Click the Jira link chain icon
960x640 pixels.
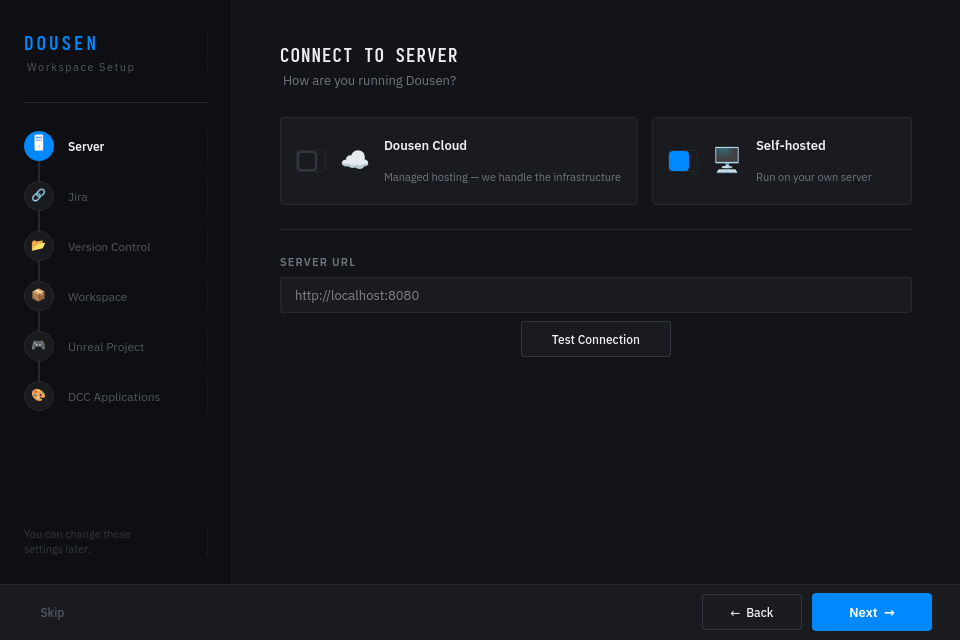click(x=39, y=196)
